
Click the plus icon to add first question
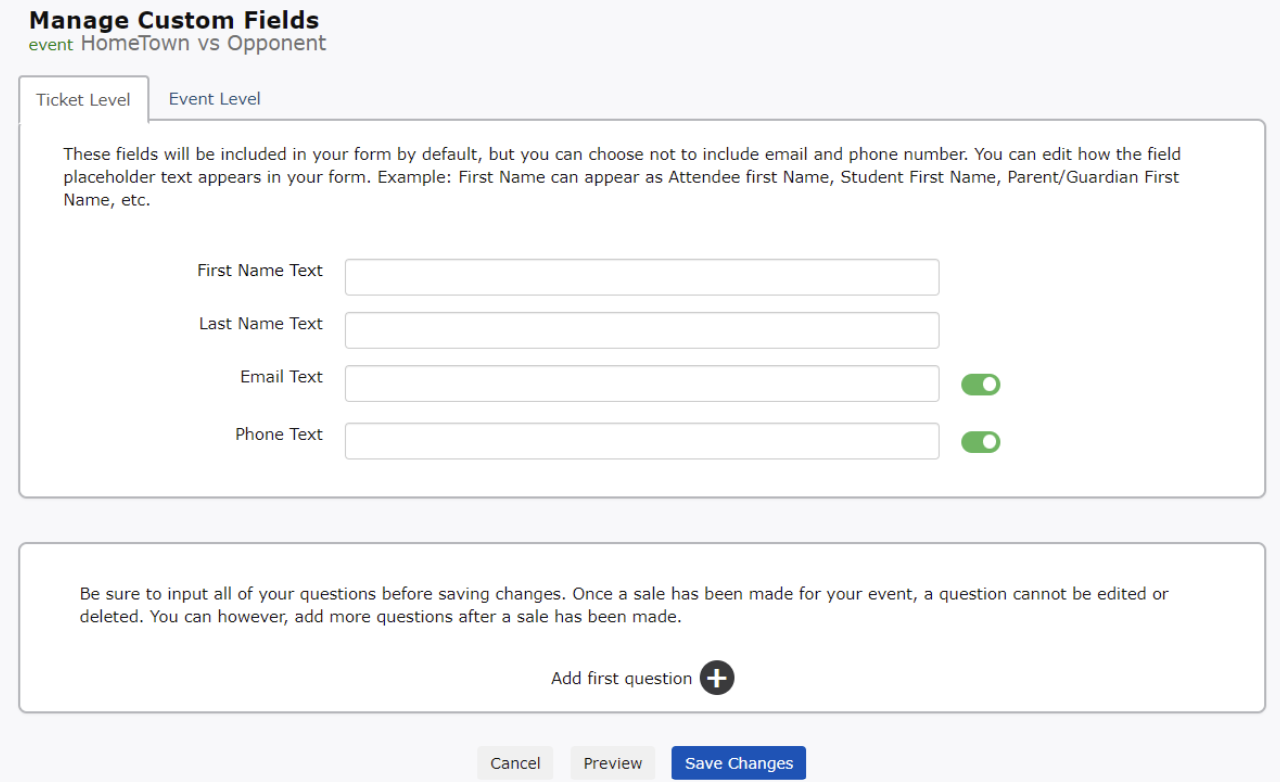point(717,678)
